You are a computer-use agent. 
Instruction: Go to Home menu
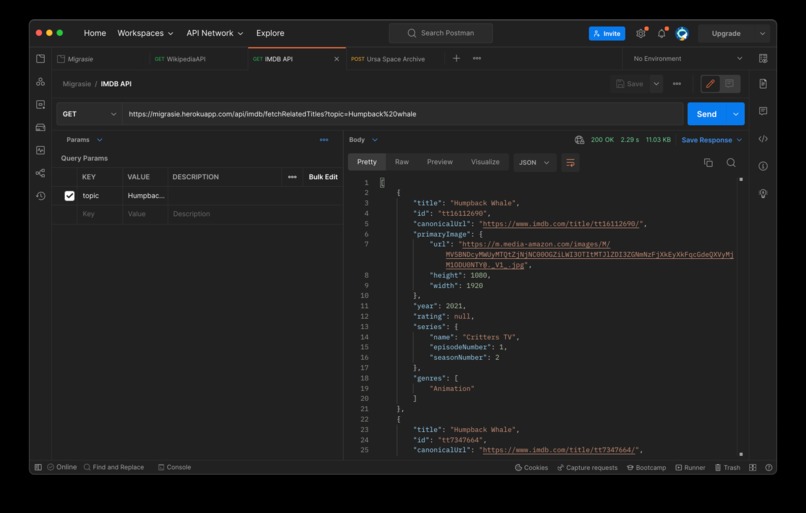(95, 33)
